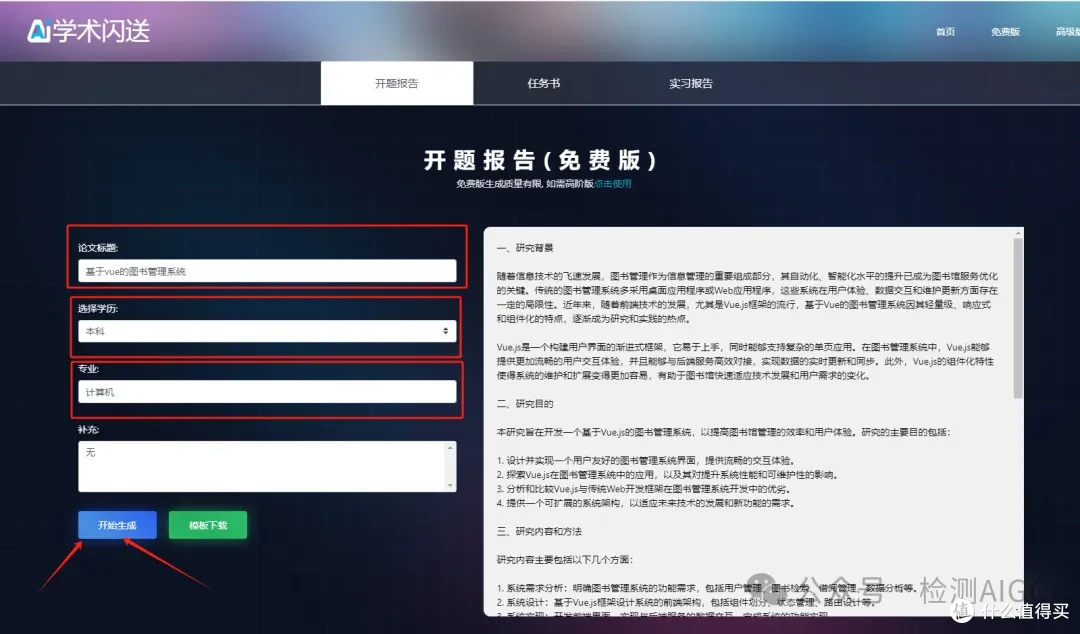Click the 一、研究背景 heading text

525,247
